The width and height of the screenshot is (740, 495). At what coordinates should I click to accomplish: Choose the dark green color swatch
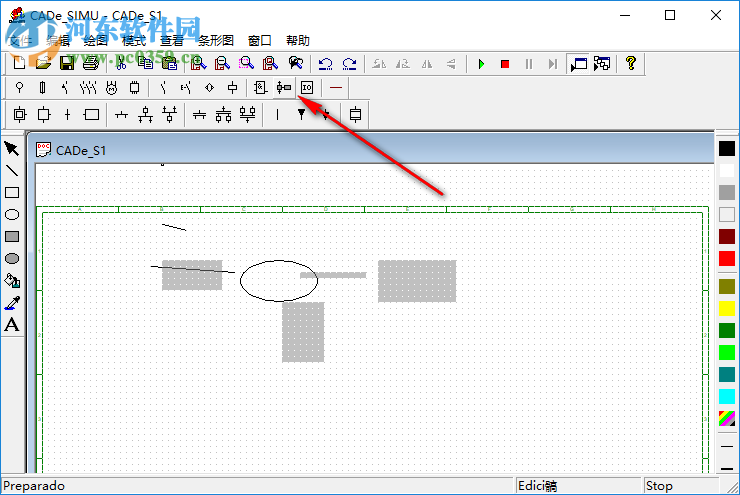pyautogui.click(x=727, y=330)
